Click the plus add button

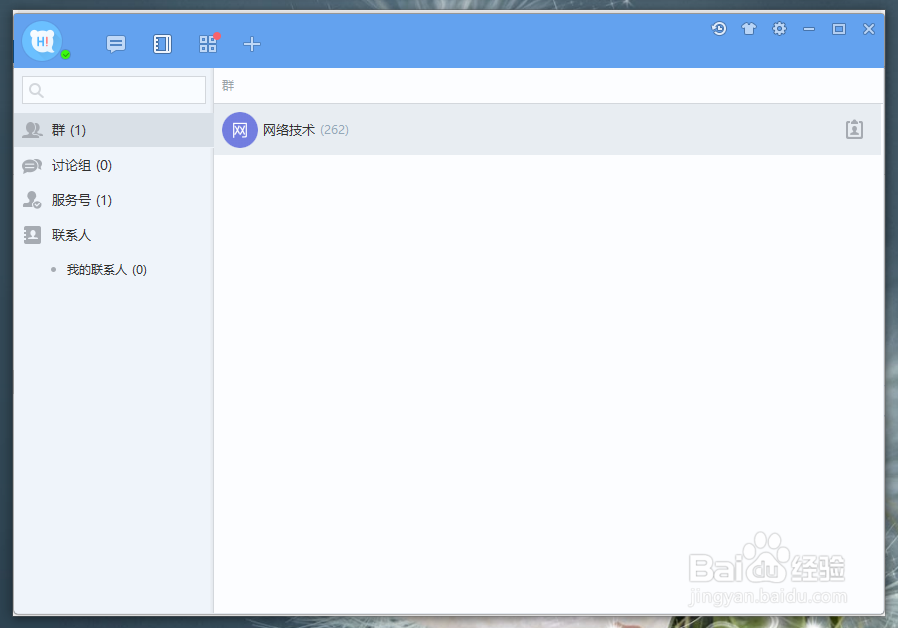pyautogui.click(x=252, y=44)
